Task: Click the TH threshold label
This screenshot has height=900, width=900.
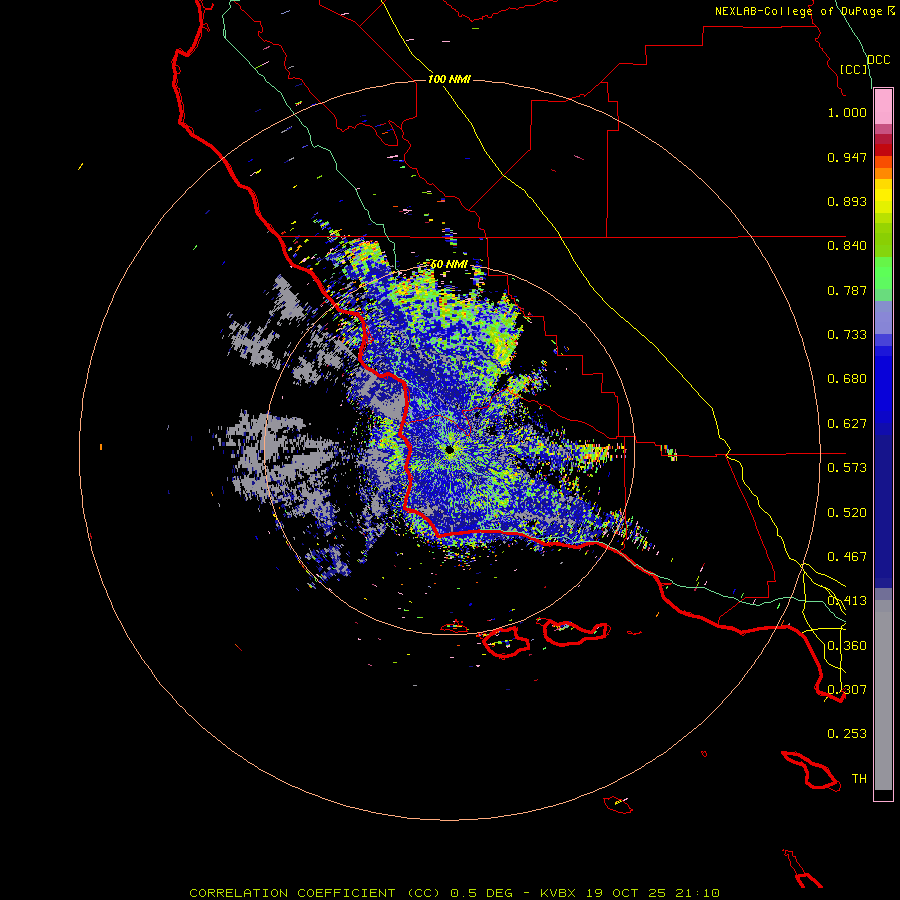Action: (859, 779)
